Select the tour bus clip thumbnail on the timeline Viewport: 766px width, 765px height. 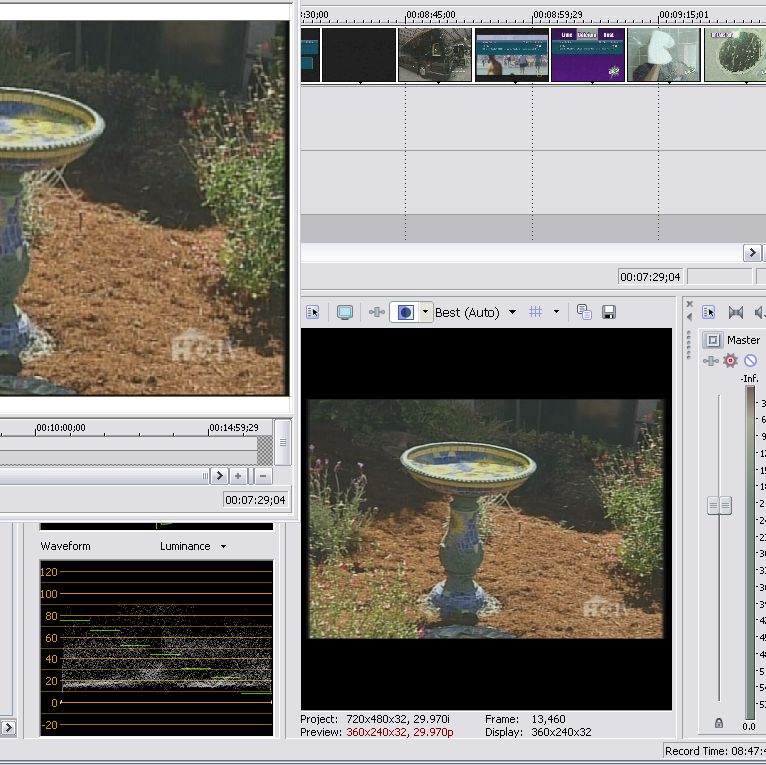[x=435, y=55]
